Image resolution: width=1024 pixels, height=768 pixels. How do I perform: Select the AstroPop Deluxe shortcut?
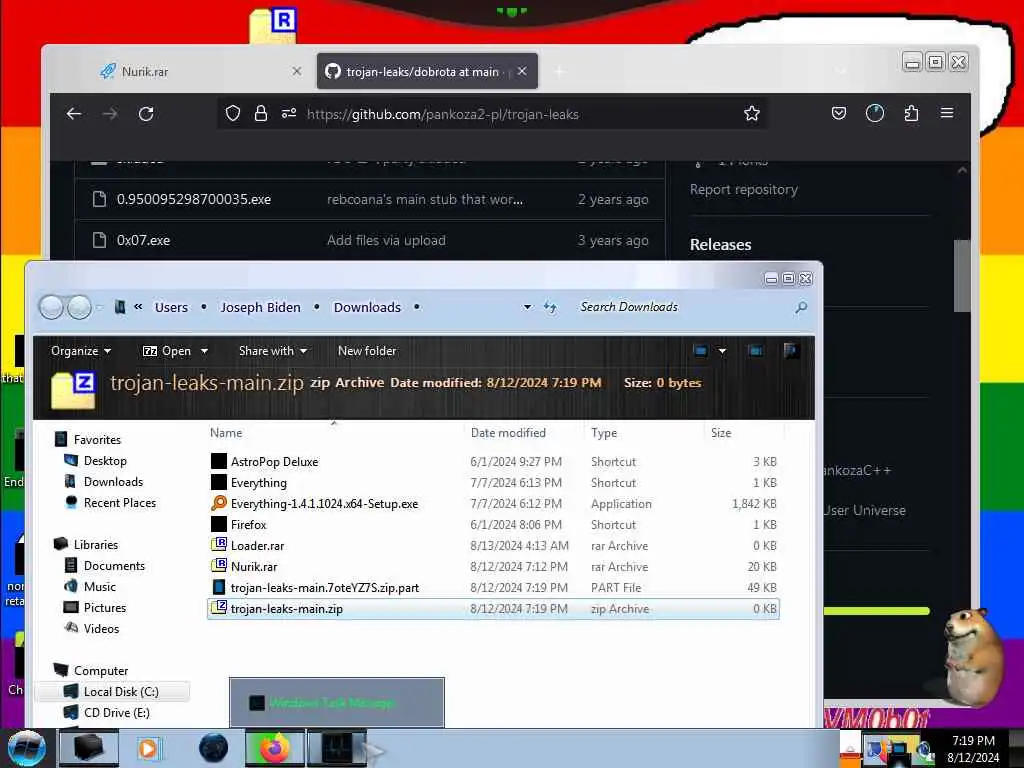[493, 462]
